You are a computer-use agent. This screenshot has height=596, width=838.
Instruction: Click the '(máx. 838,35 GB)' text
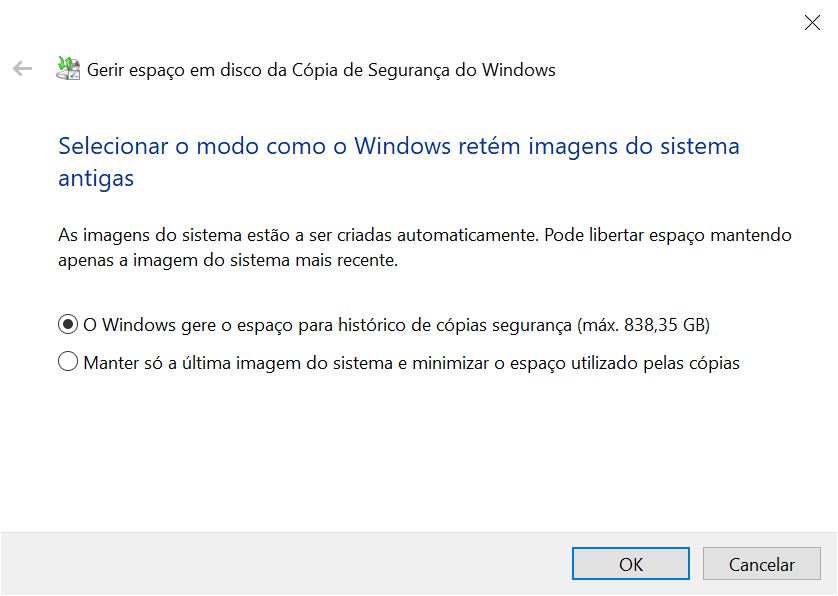pos(643,325)
